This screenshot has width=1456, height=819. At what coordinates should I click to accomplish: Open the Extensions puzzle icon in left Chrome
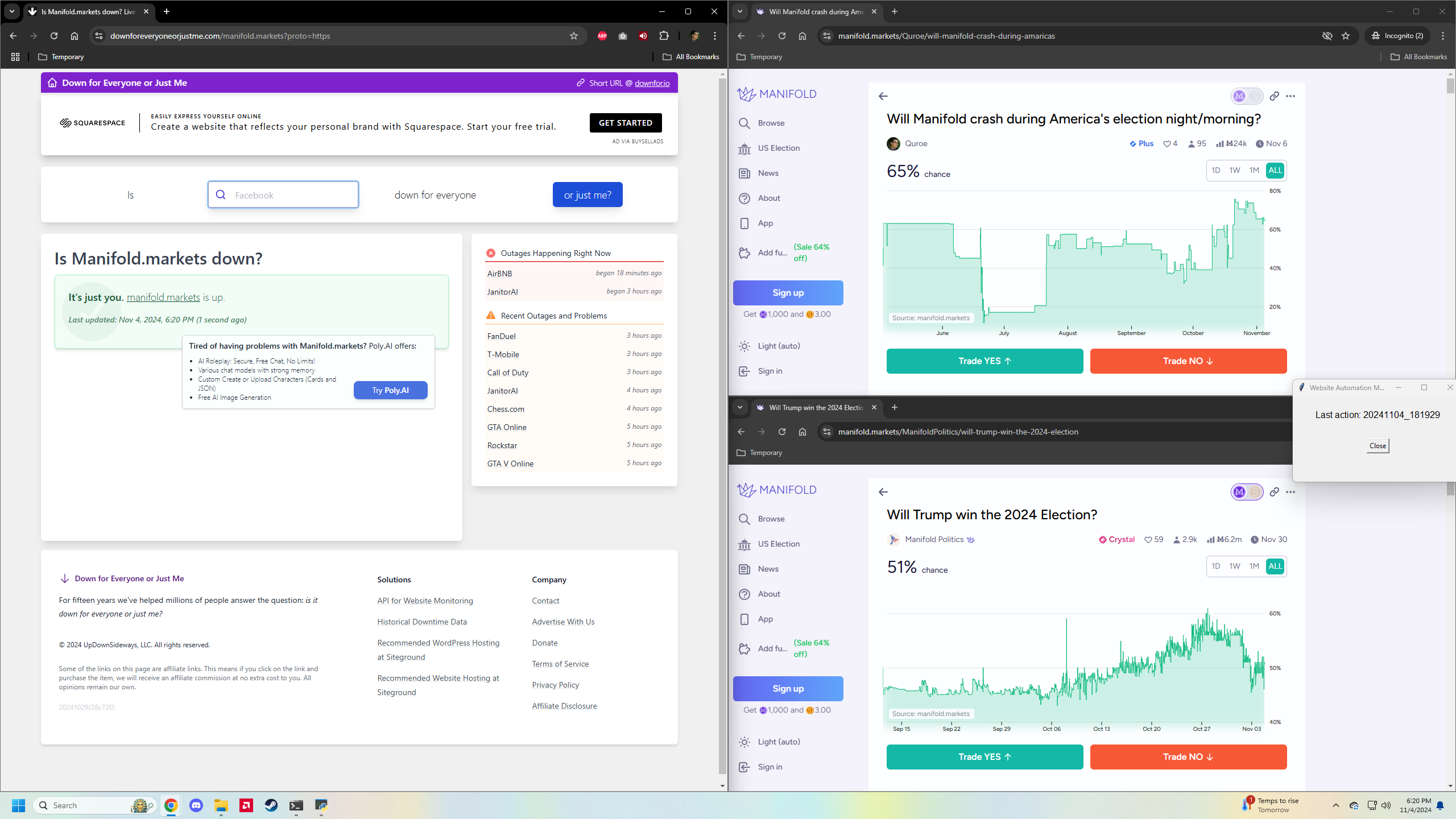[664, 36]
